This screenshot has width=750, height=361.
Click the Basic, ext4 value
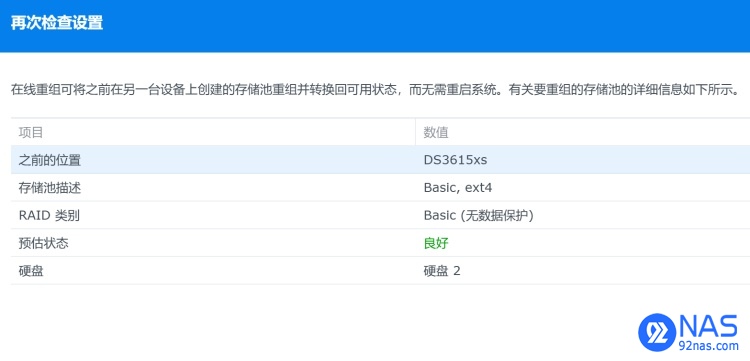coord(458,188)
